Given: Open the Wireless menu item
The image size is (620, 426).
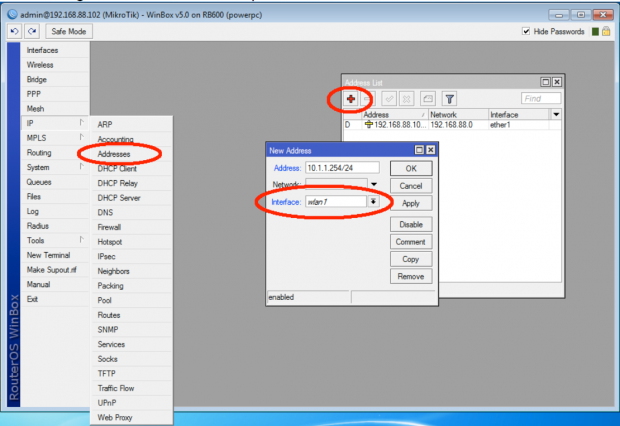Looking at the screenshot, I should coord(55,65).
